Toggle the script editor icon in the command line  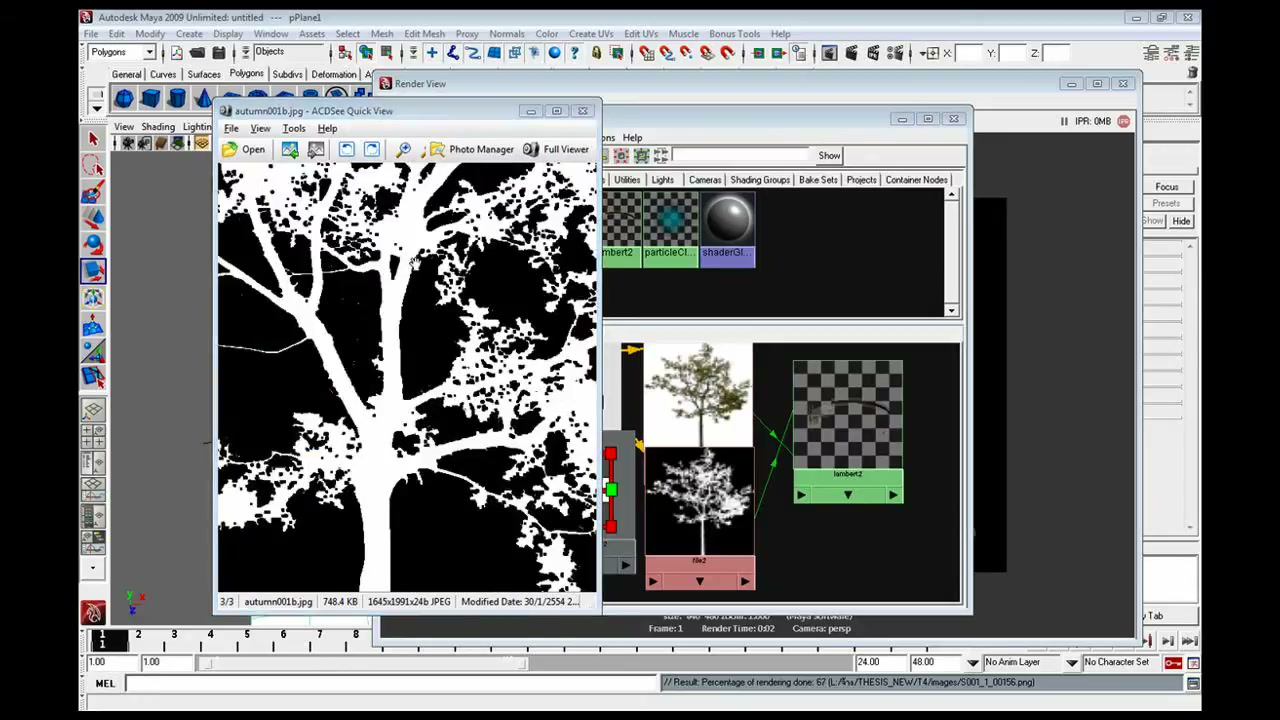1193,683
